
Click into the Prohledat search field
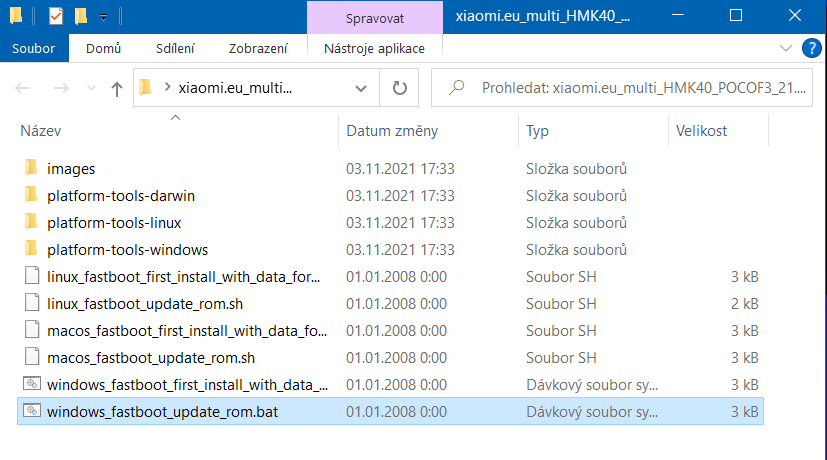tap(622, 88)
